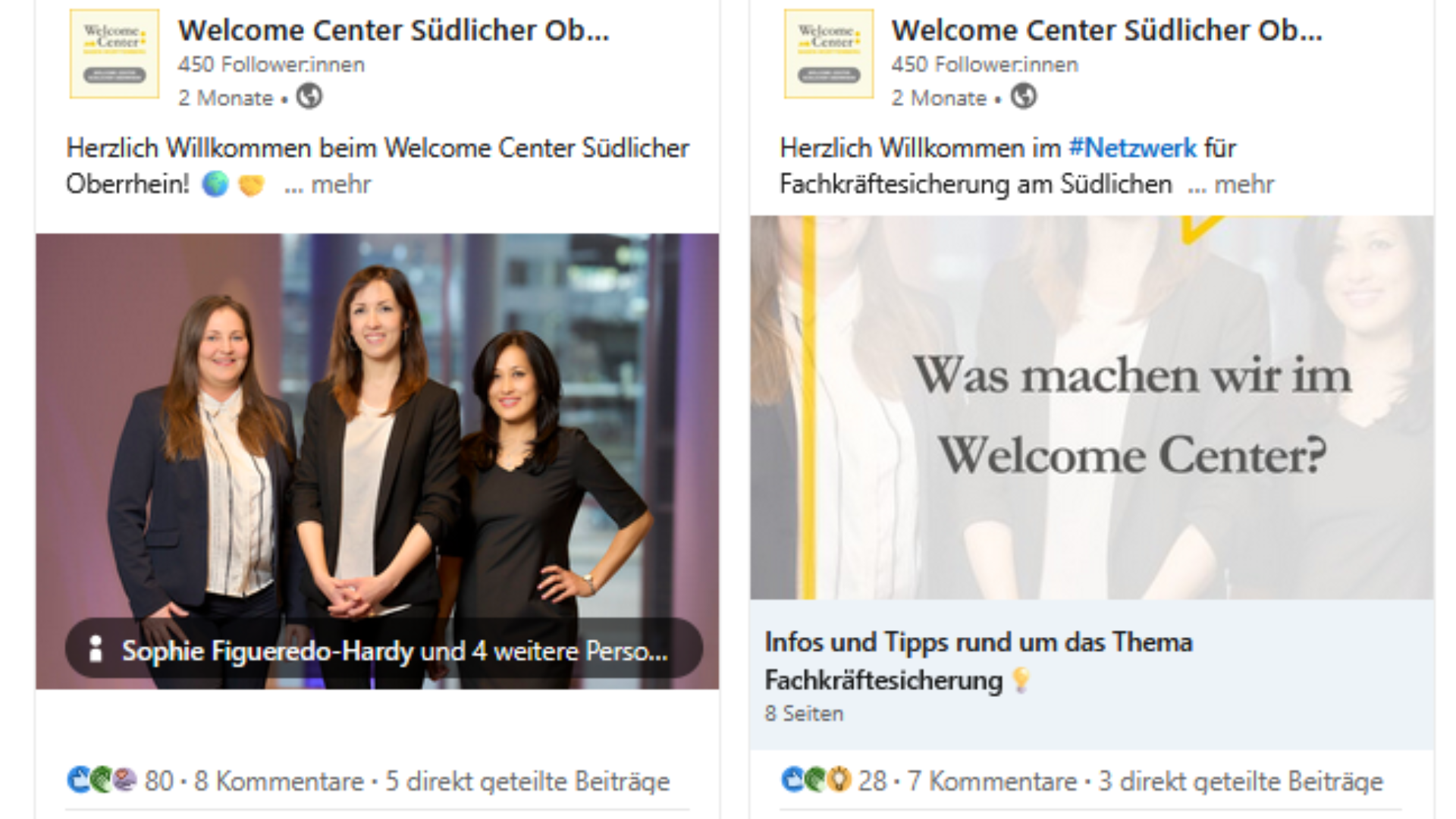Click the globe visibility icon on left post
The height and width of the screenshot is (819, 1456).
pos(309,96)
